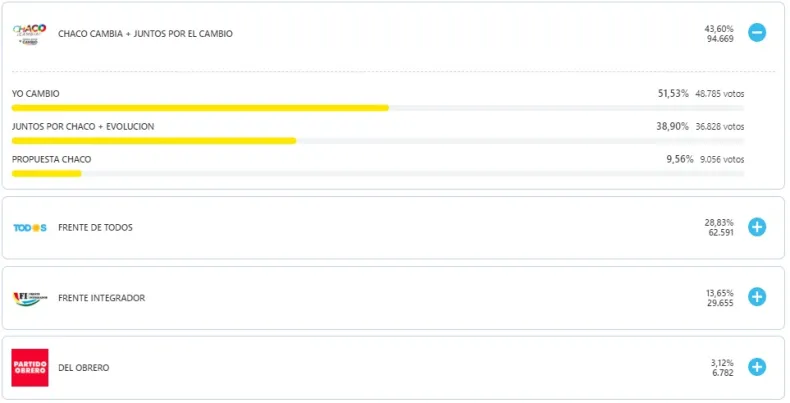The width and height of the screenshot is (790, 403).
Task: Click the Frente Integrador logo
Action: [x=29, y=298]
